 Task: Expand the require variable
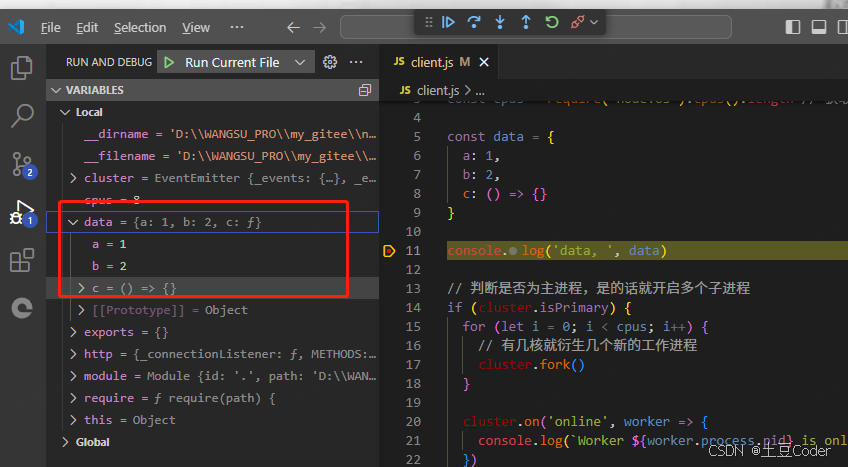click(74, 398)
